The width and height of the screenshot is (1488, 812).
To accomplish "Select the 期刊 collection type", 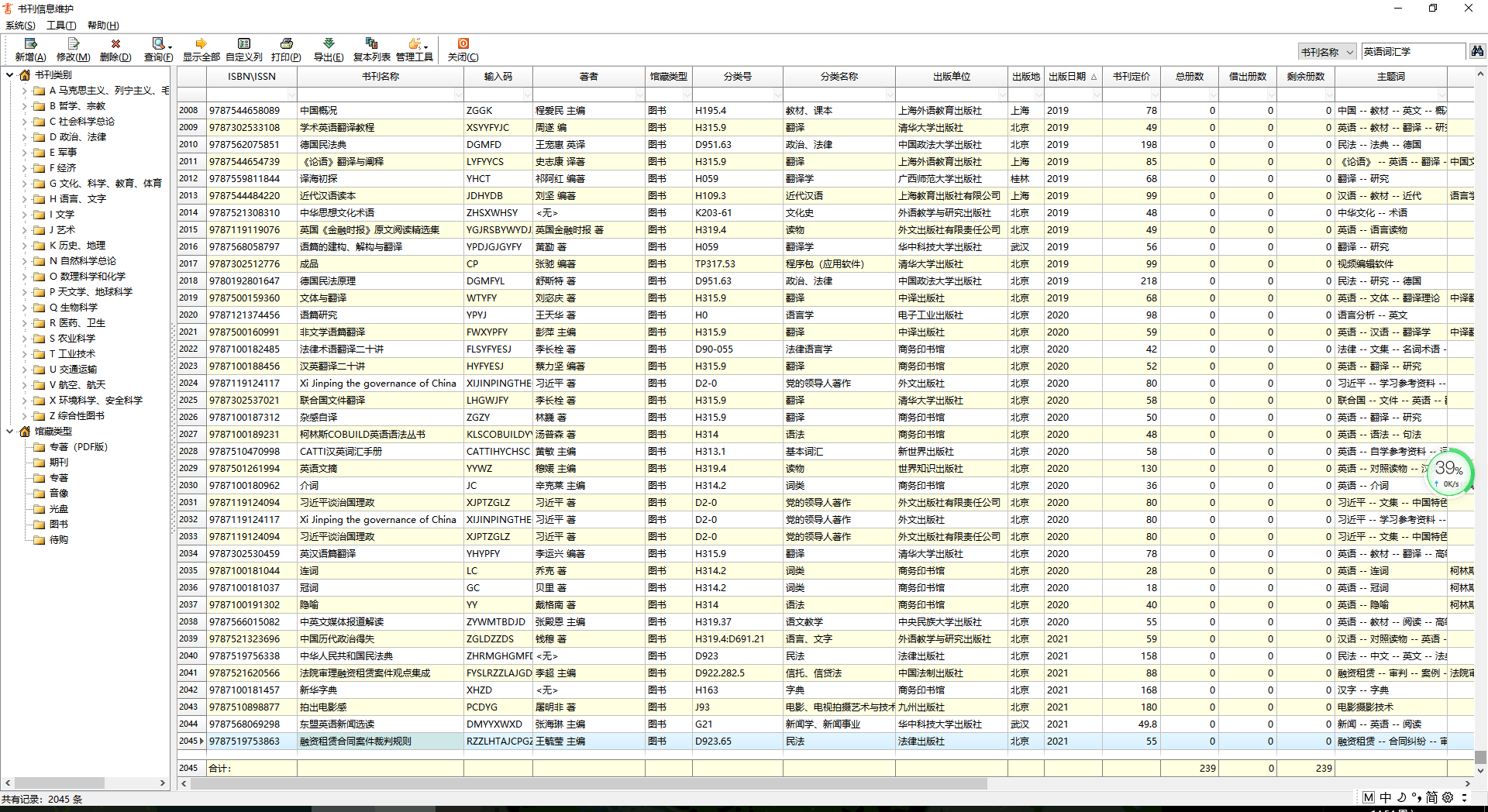I will click(x=59, y=463).
